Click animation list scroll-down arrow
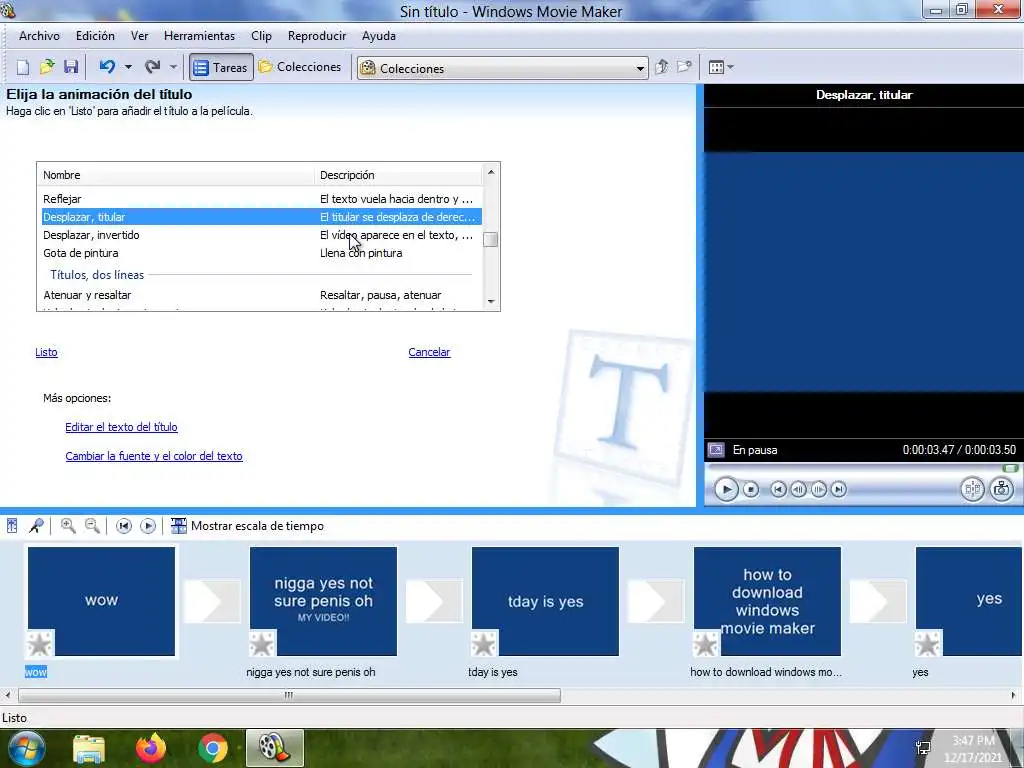 (x=490, y=302)
